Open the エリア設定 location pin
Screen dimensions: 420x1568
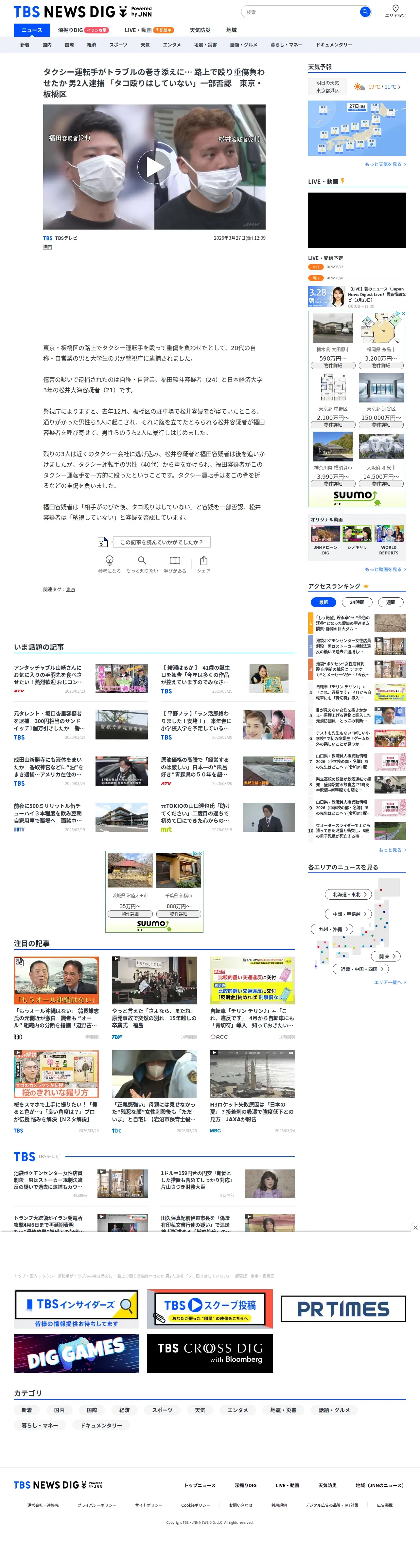(x=395, y=11)
